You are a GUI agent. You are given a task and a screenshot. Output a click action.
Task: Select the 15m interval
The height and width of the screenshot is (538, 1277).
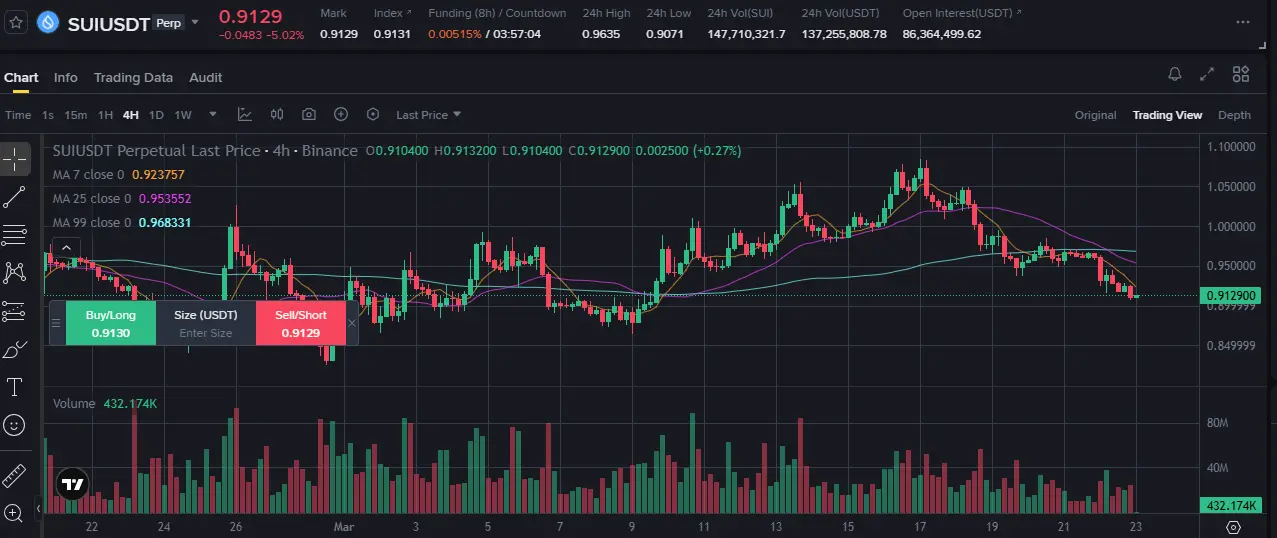click(76, 115)
